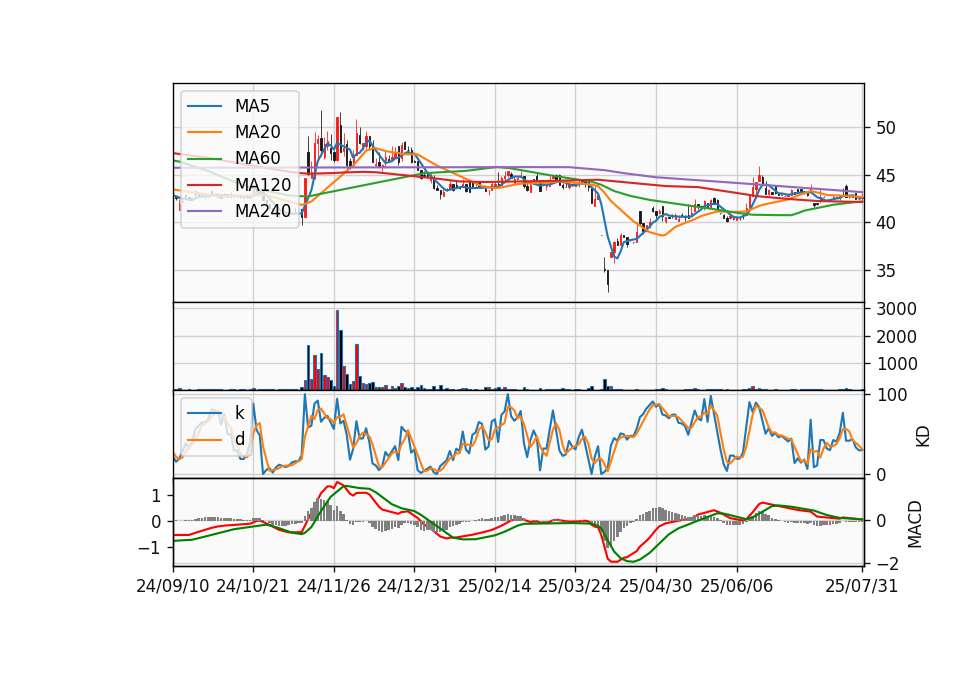
Task: Click the MACD right axis value −2
Action: click(x=887, y=563)
